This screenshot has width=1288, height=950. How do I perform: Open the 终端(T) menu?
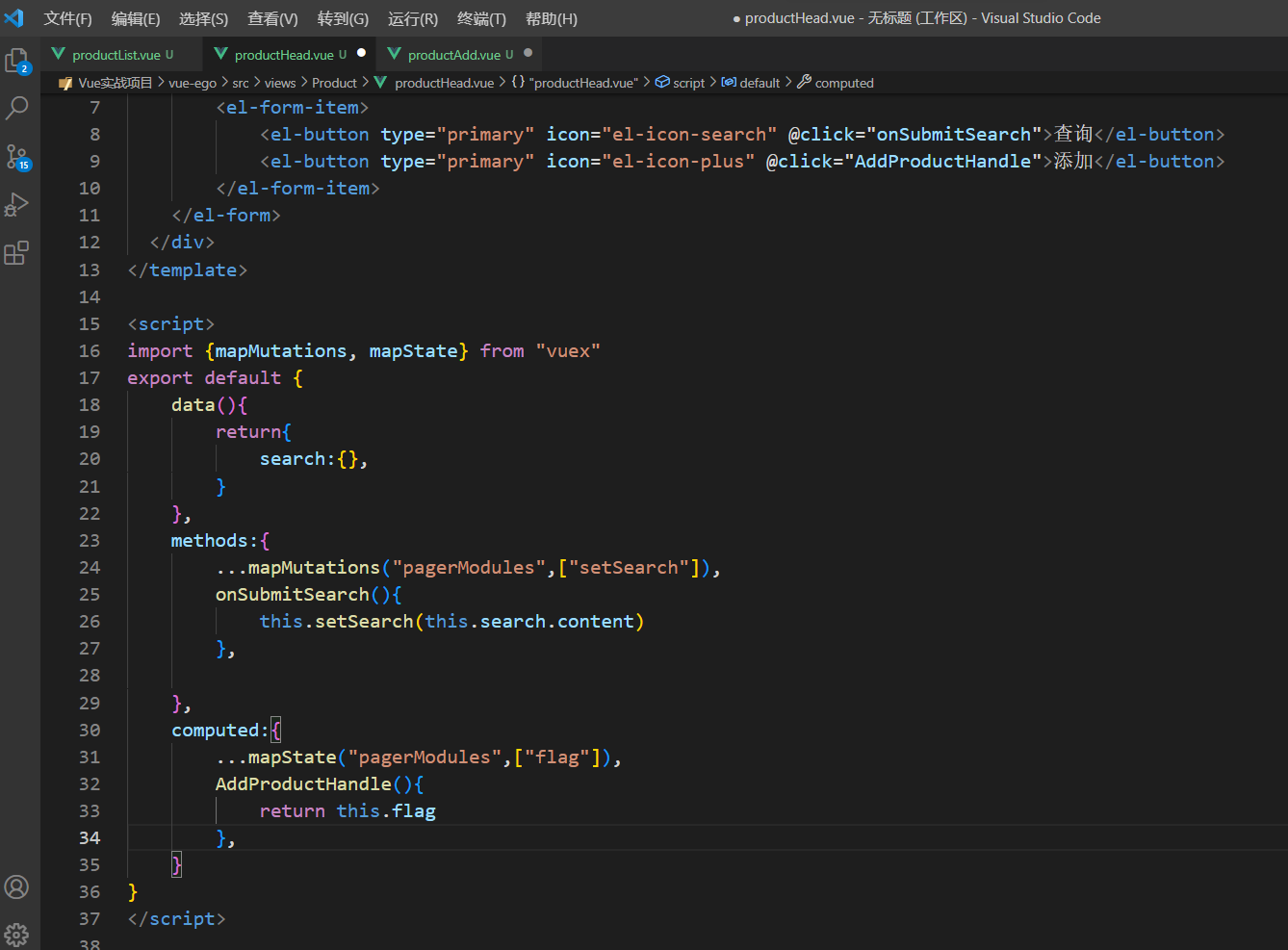(x=481, y=18)
